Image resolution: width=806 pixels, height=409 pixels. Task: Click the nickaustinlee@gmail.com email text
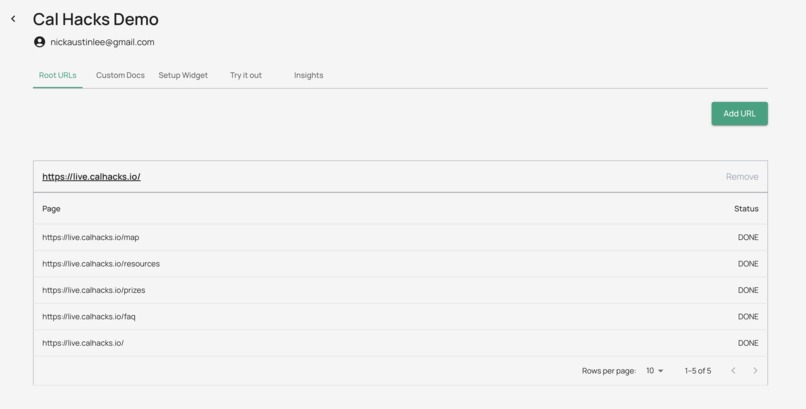pyautogui.click(x=102, y=42)
